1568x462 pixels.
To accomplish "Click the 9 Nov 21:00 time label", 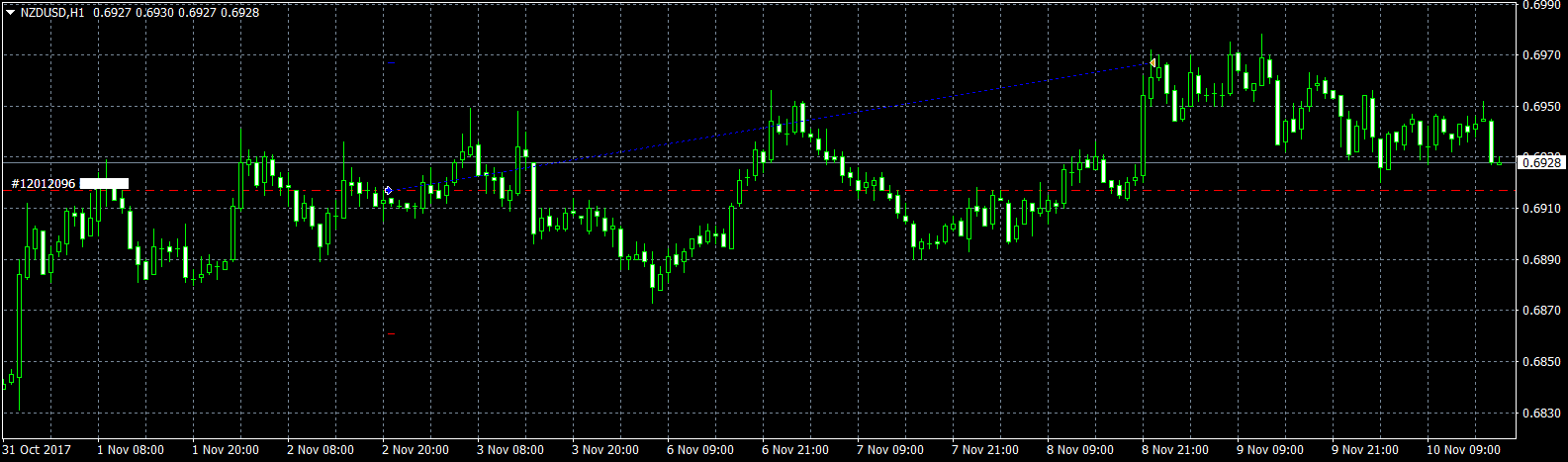I will click(1365, 450).
